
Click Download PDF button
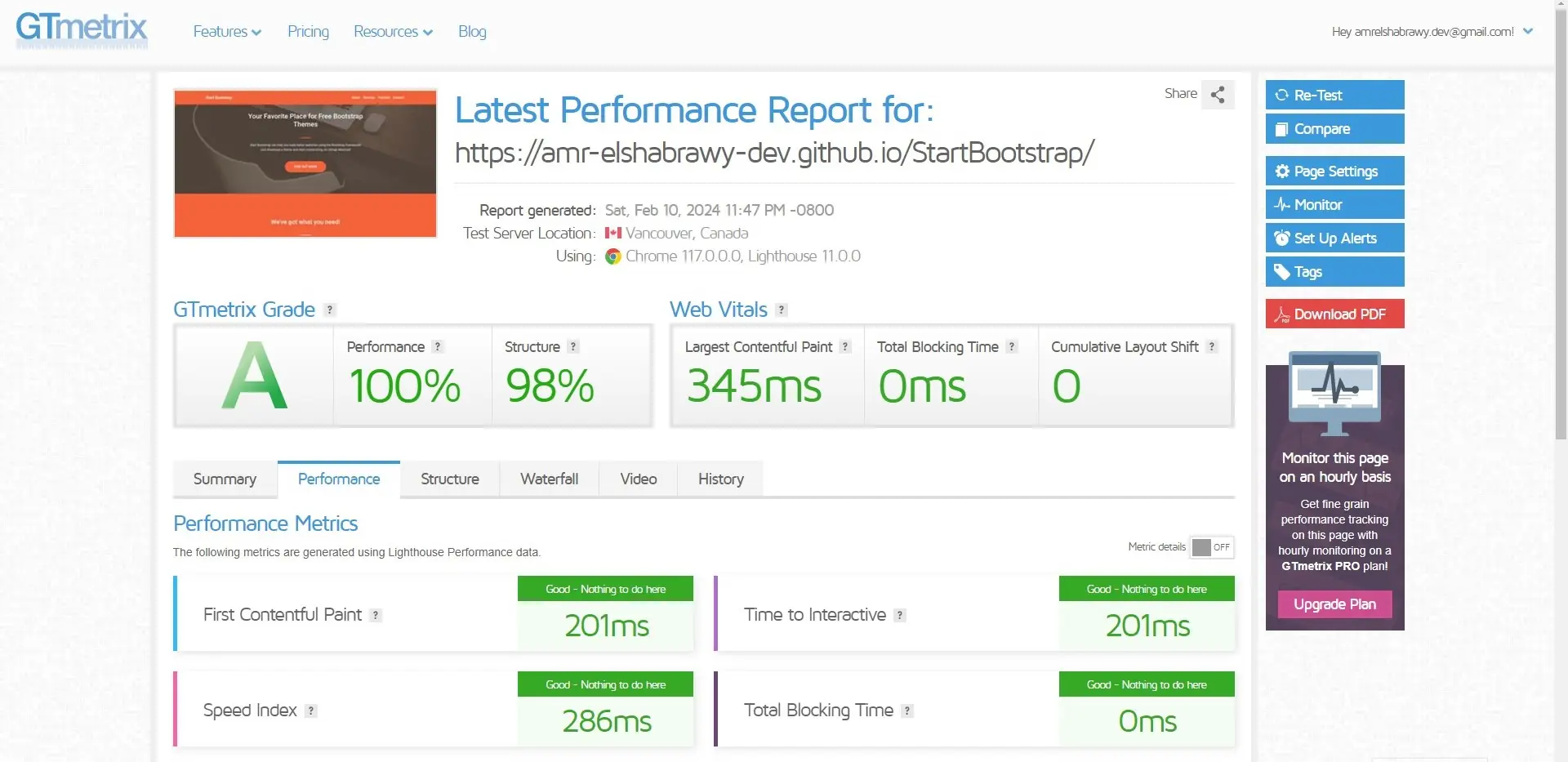click(1334, 314)
